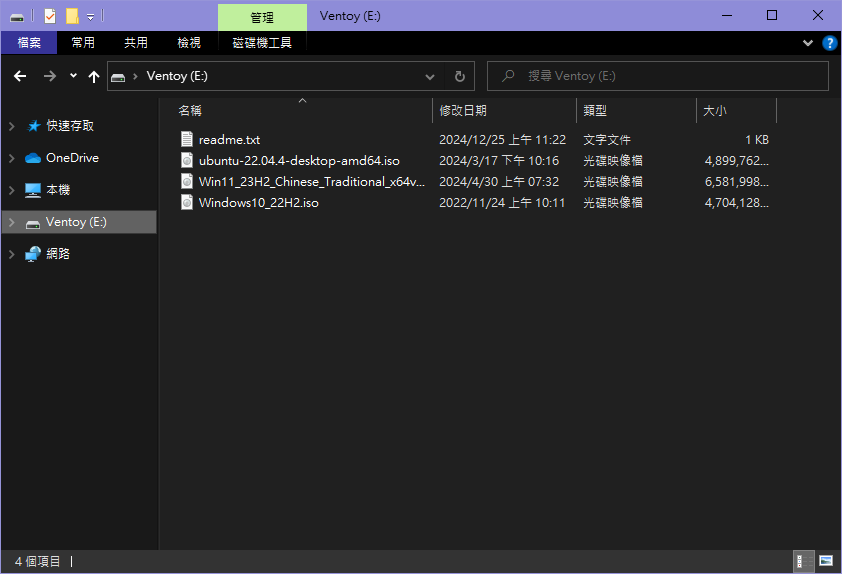
Task: Click the 搜尋 Ventoy (E:) search box
Action: point(657,76)
